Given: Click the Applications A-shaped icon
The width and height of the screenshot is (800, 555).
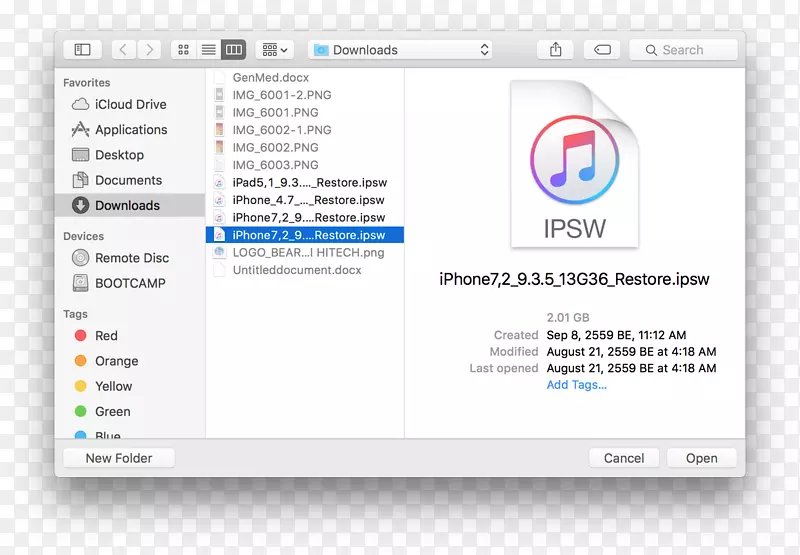Looking at the screenshot, I should (80, 130).
